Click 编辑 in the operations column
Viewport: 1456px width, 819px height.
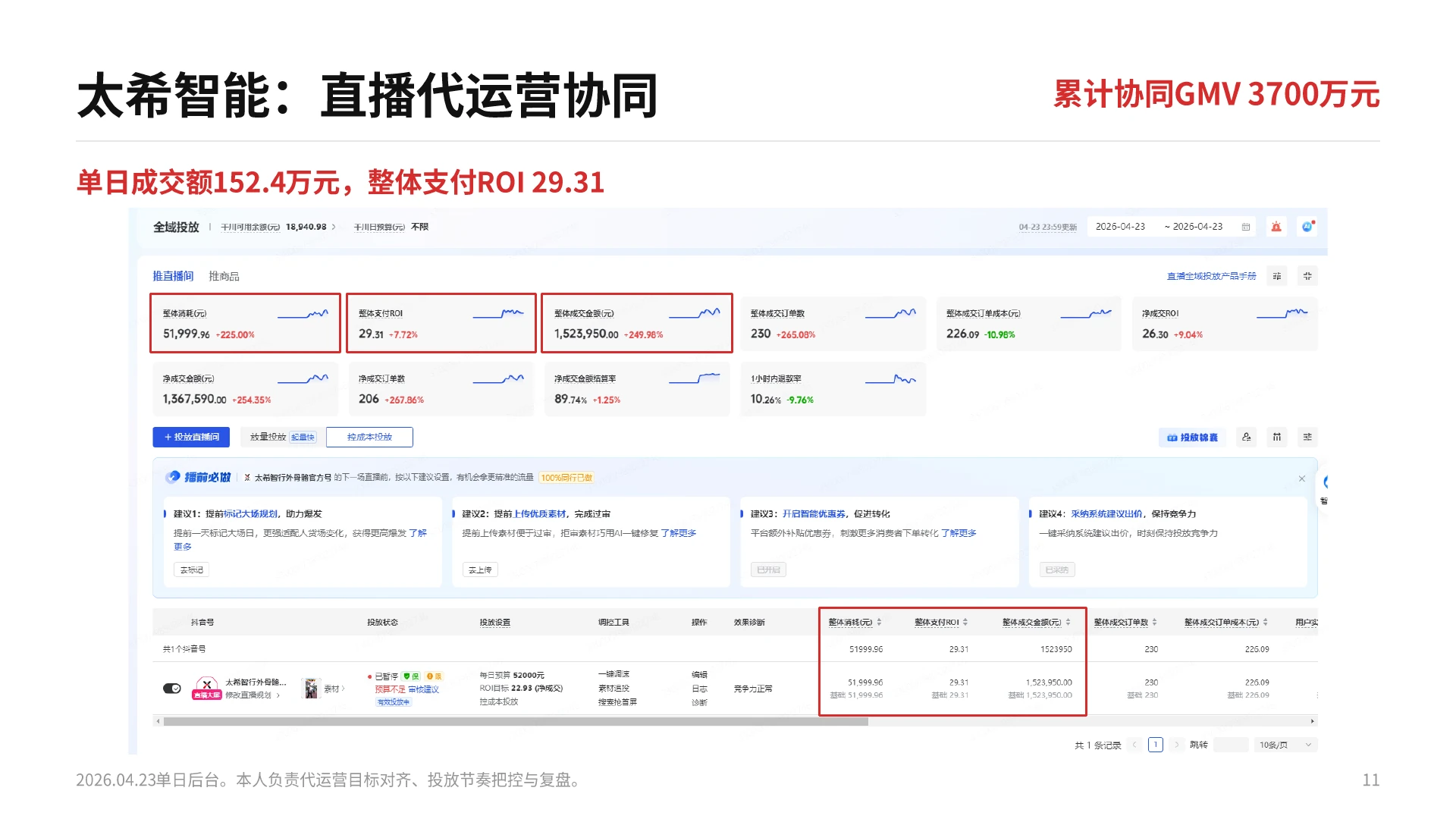coord(699,674)
